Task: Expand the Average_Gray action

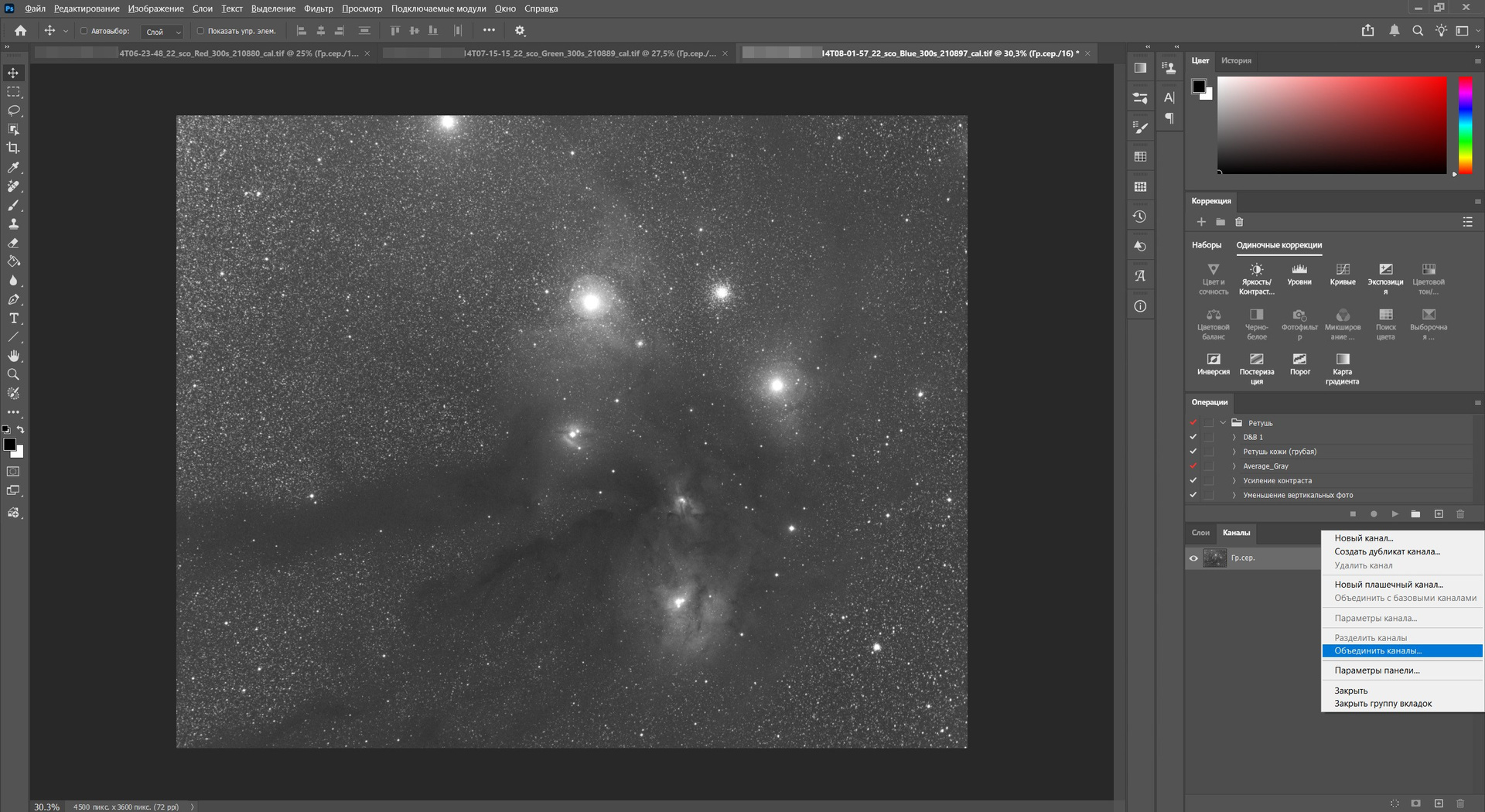Action: (1234, 466)
